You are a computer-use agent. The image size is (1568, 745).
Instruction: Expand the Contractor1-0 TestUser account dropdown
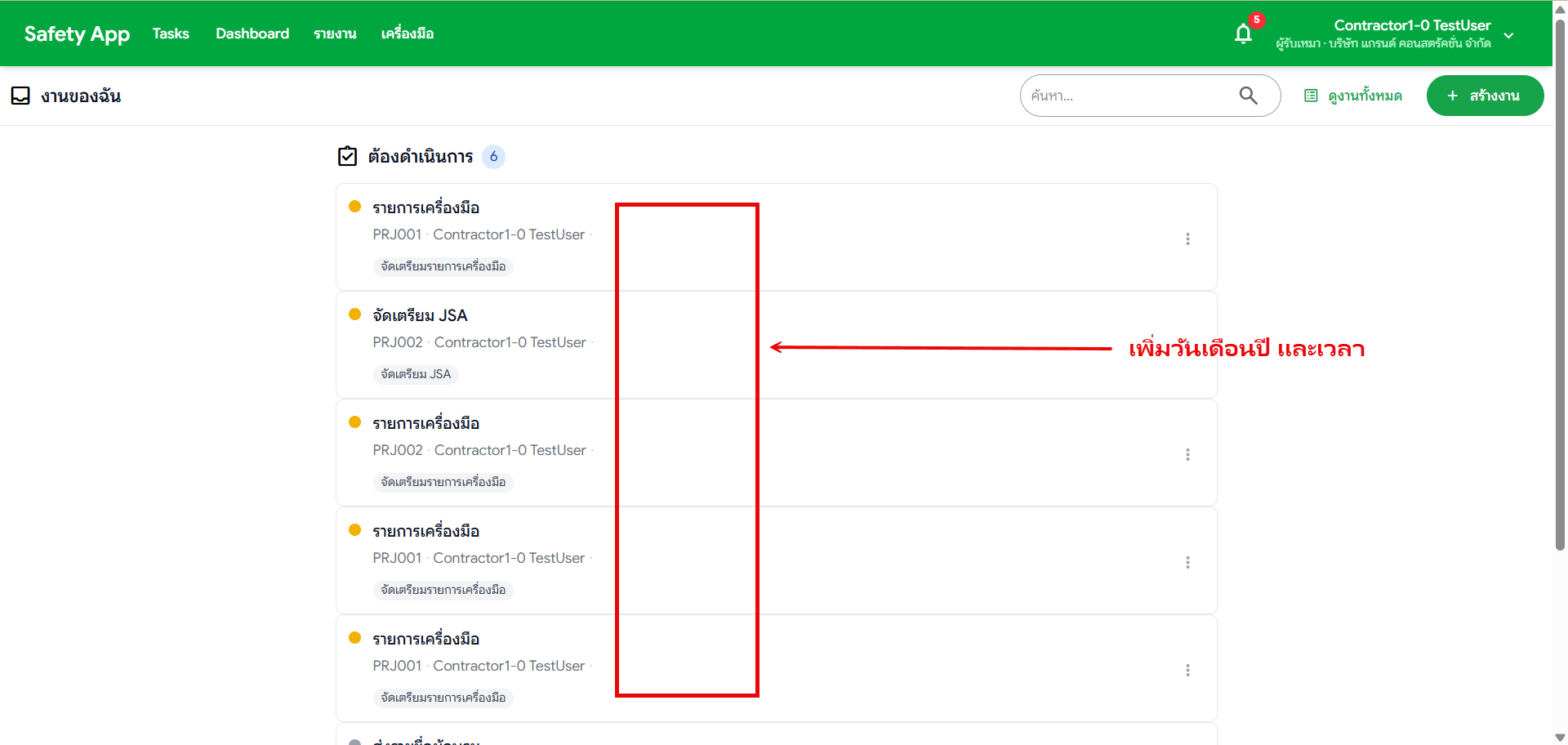click(1509, 35)
